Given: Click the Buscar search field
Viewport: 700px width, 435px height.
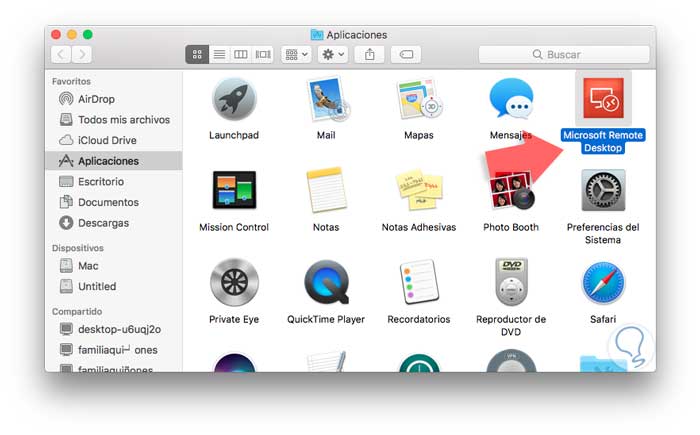Looking at the screenshot, I should click(x=564, y=54).
